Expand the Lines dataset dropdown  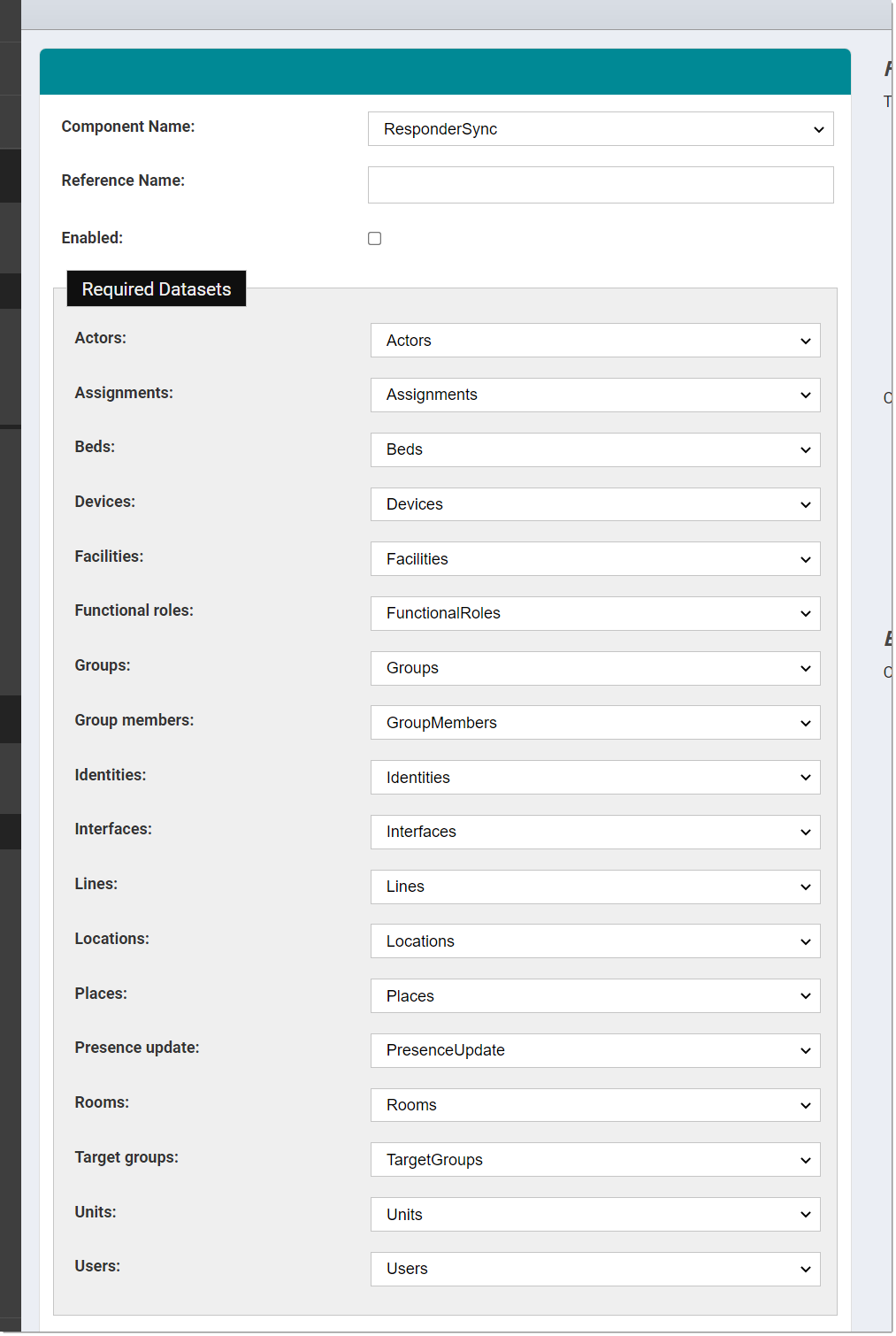(594, 887)
